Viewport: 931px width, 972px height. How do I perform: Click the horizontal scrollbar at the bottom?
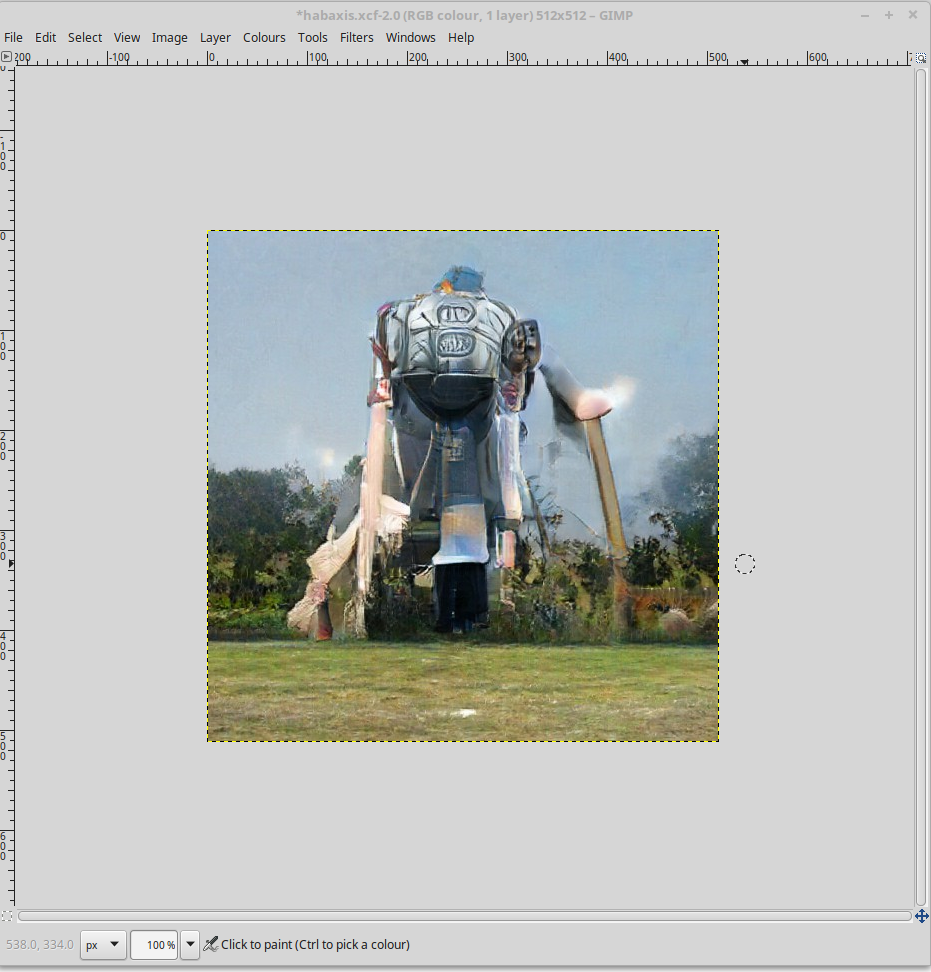(x=464, y=916)
